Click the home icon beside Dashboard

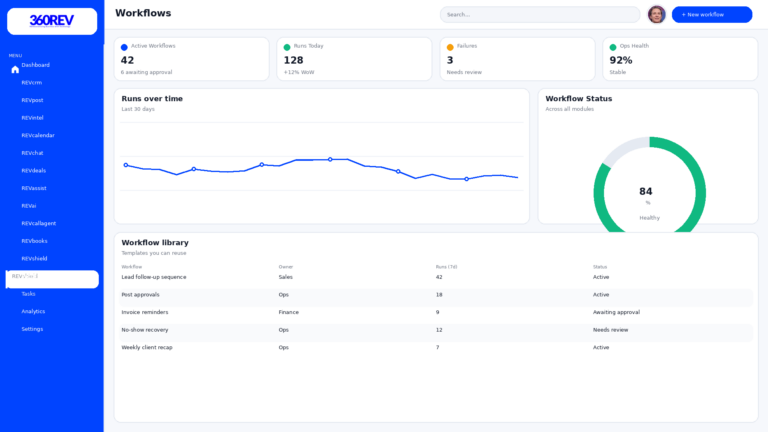pyautogui.click(x=15, y=70)
